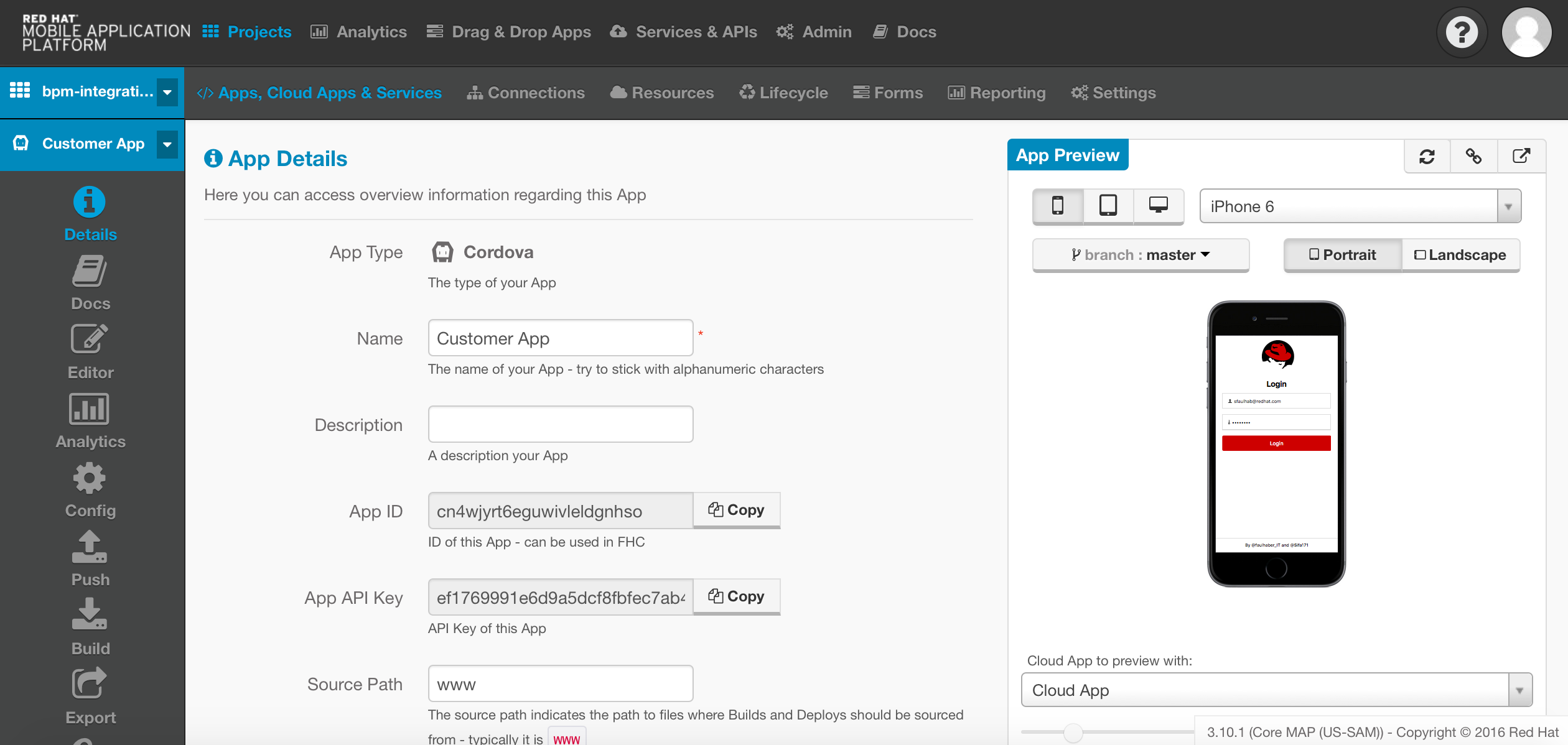Switch preview to tablet device
The width and height of the screenshot is (1568, 745).
click(1108, 205)
